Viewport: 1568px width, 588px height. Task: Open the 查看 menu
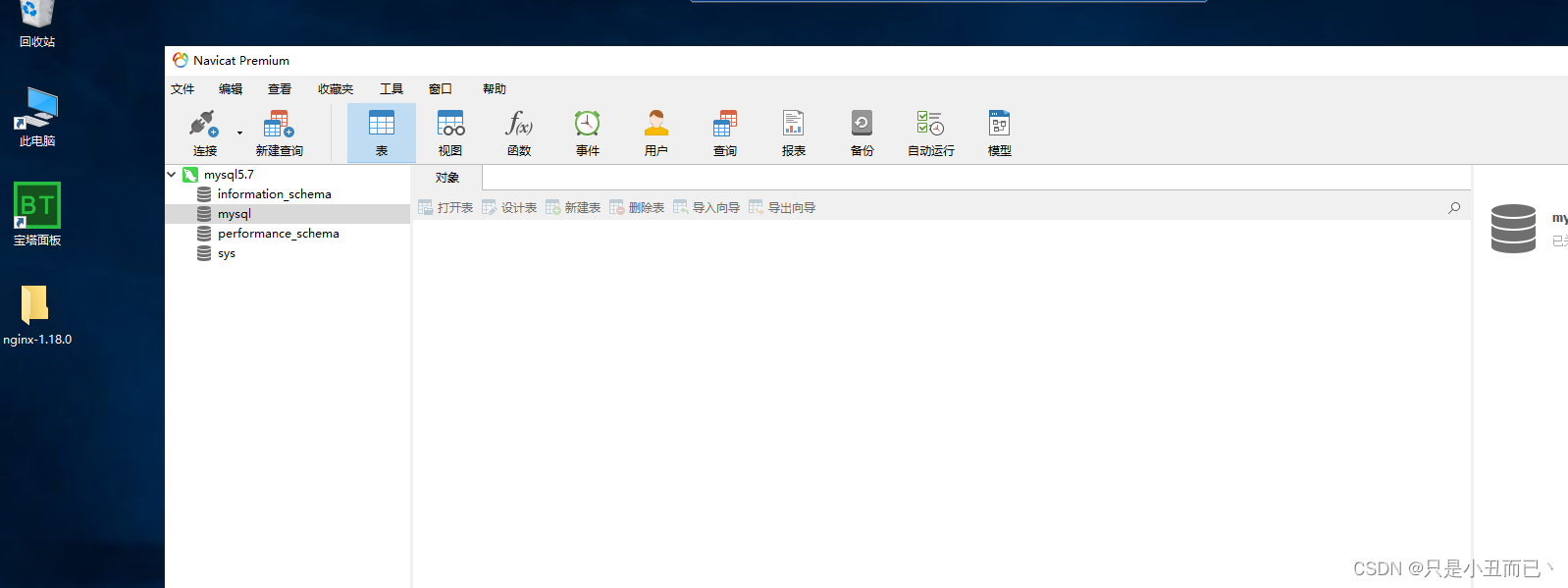point(280,89)
